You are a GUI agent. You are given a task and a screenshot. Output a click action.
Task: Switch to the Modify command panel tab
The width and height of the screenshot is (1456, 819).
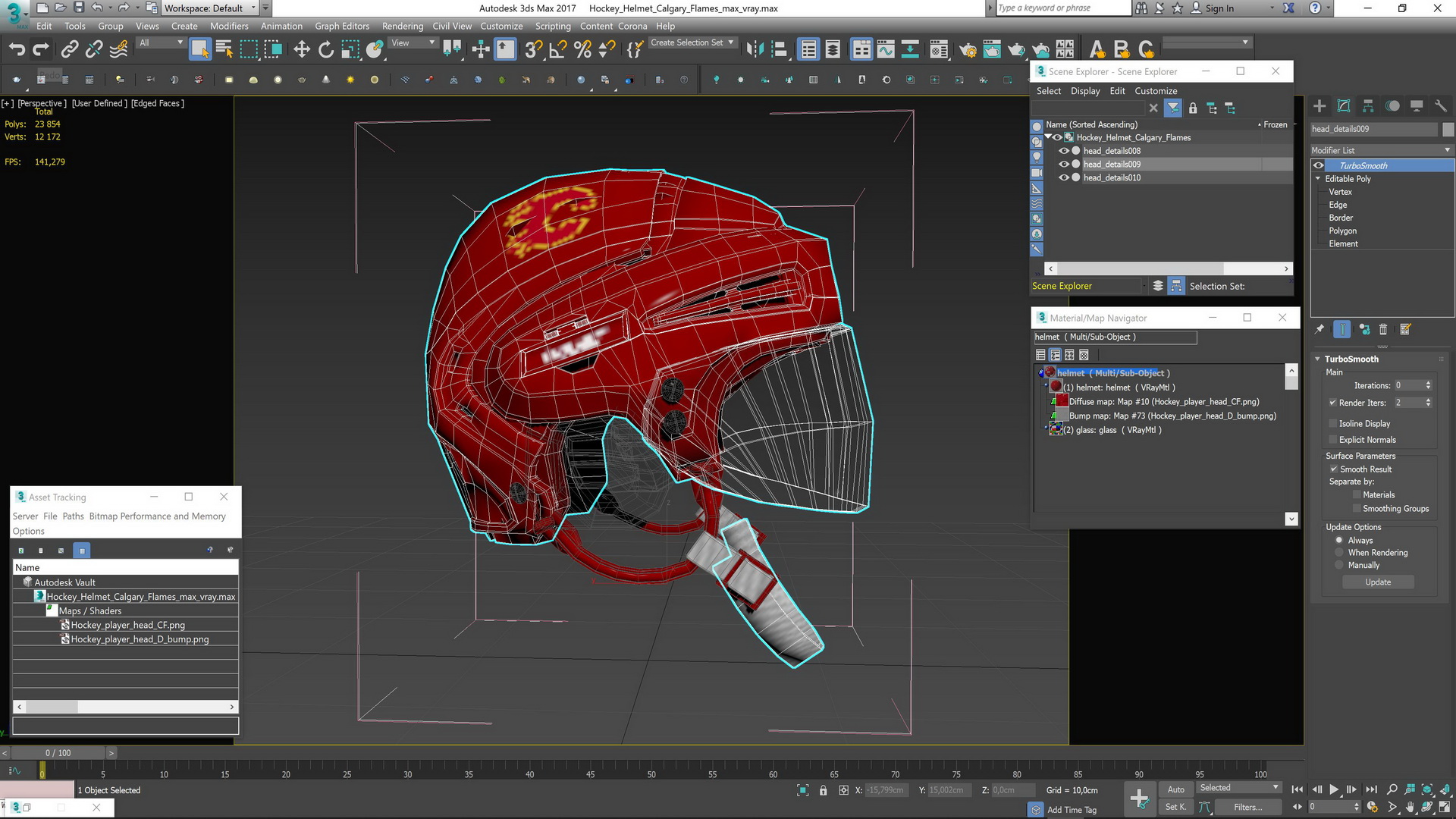tap(1344, 106)
